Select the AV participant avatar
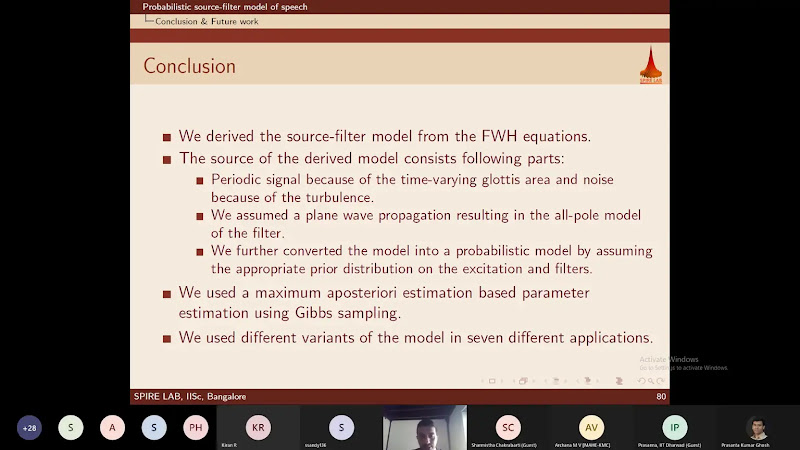This screenshot has height=450, width=800. [591, 428]
